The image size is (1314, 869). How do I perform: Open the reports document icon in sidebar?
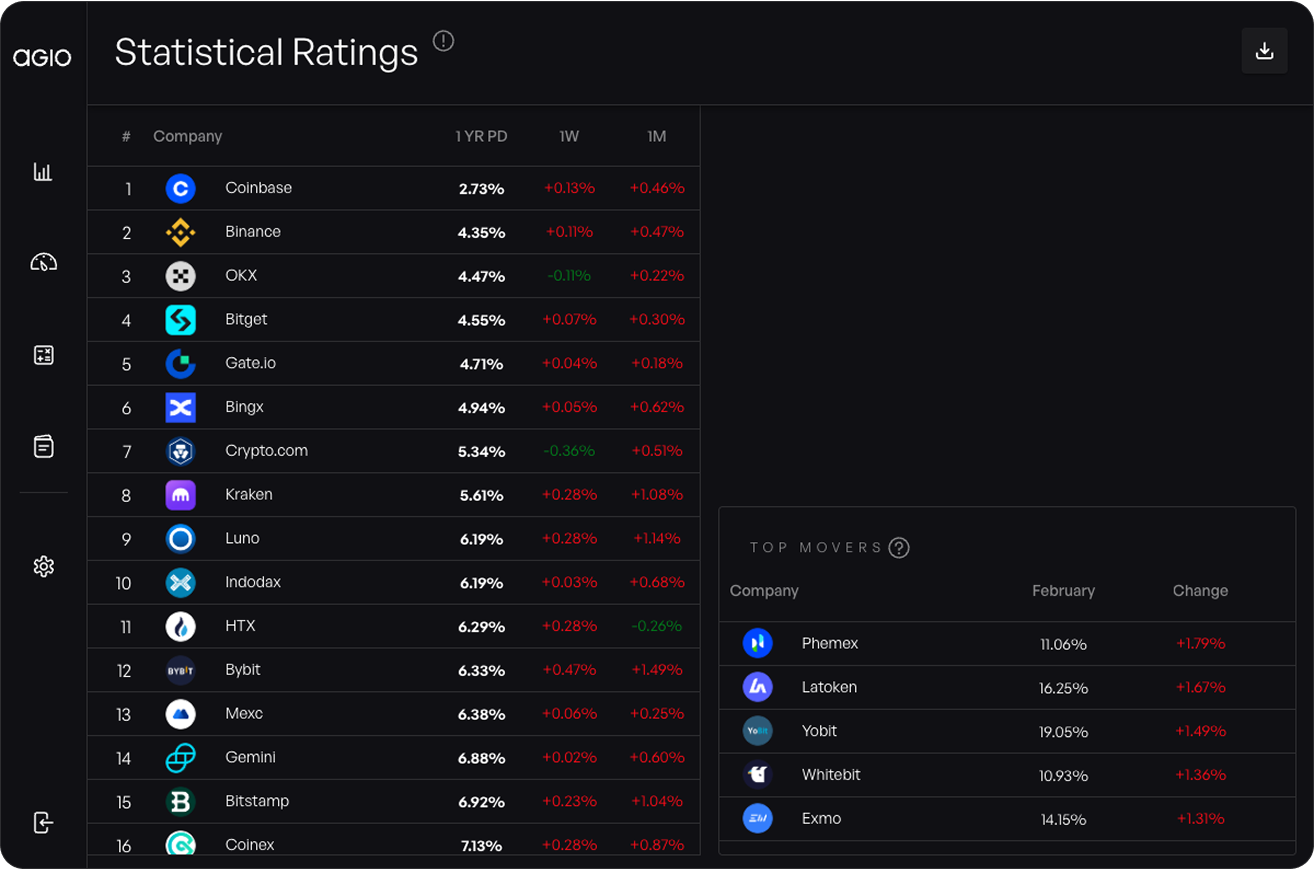43,447
